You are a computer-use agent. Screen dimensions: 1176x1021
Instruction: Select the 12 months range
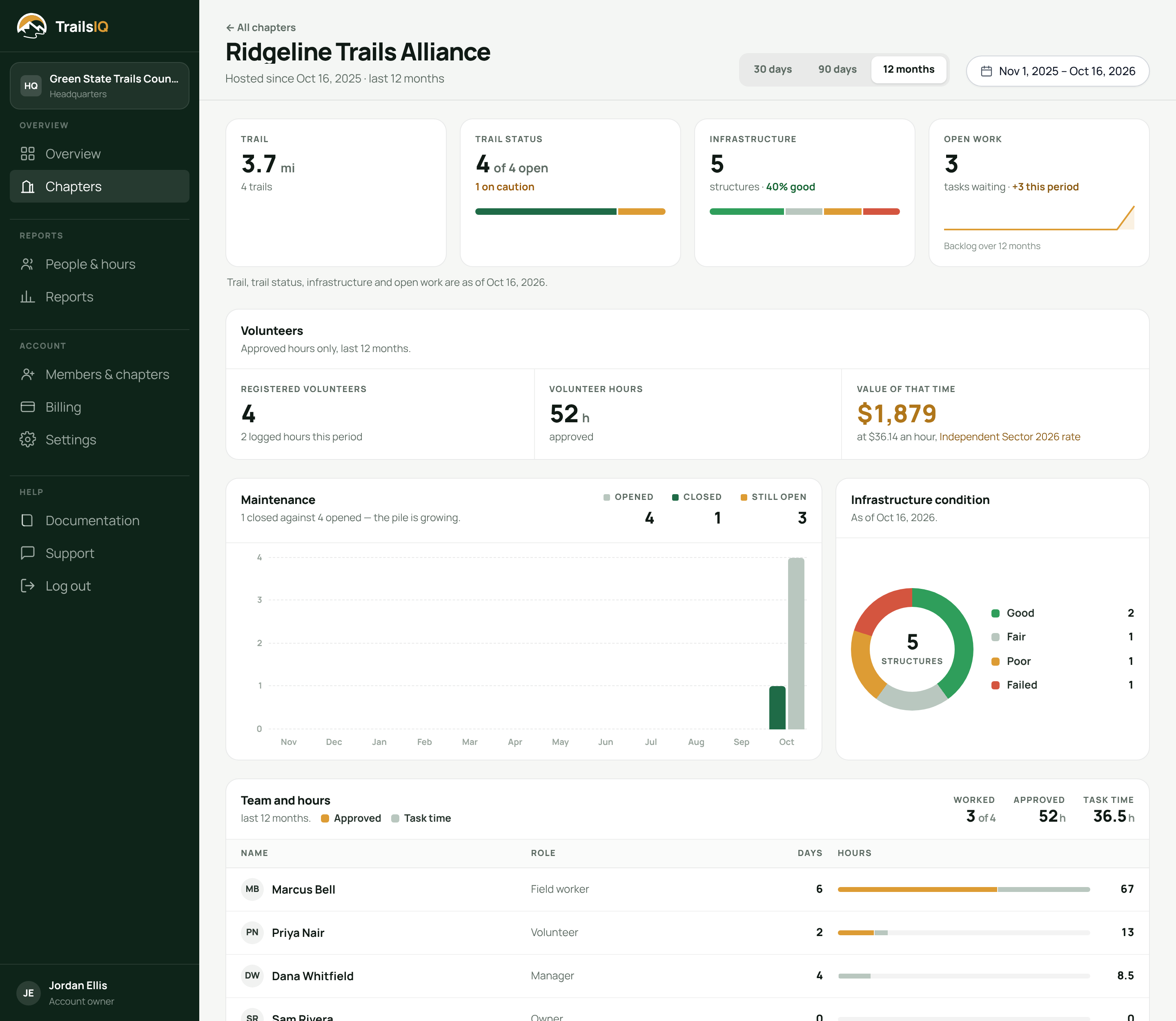909,69
